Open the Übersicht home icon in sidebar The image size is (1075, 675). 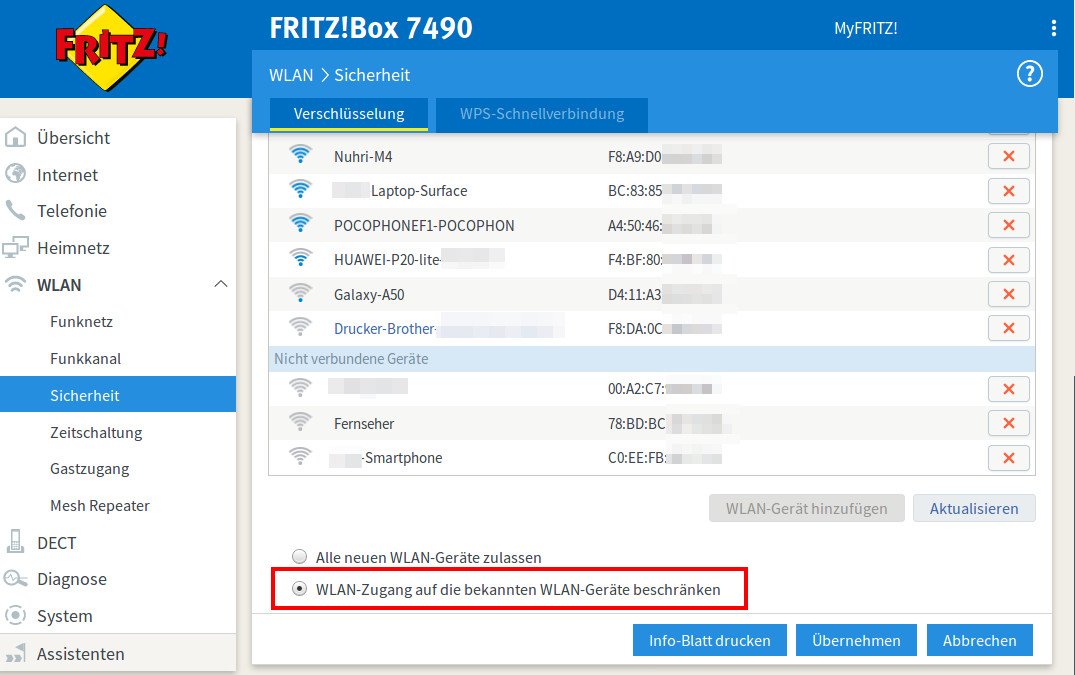pos(15,137)
